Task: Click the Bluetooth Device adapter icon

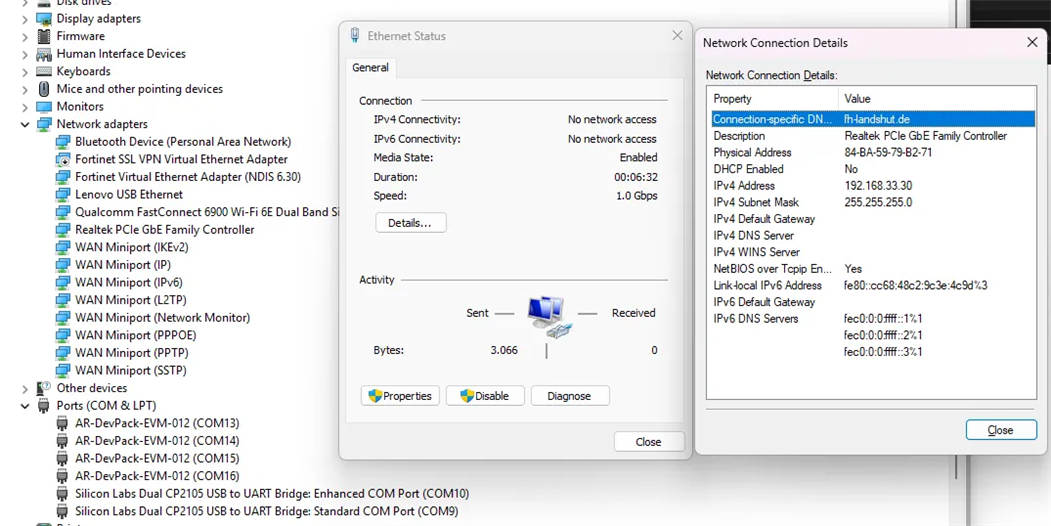Action: click(63, 142)
